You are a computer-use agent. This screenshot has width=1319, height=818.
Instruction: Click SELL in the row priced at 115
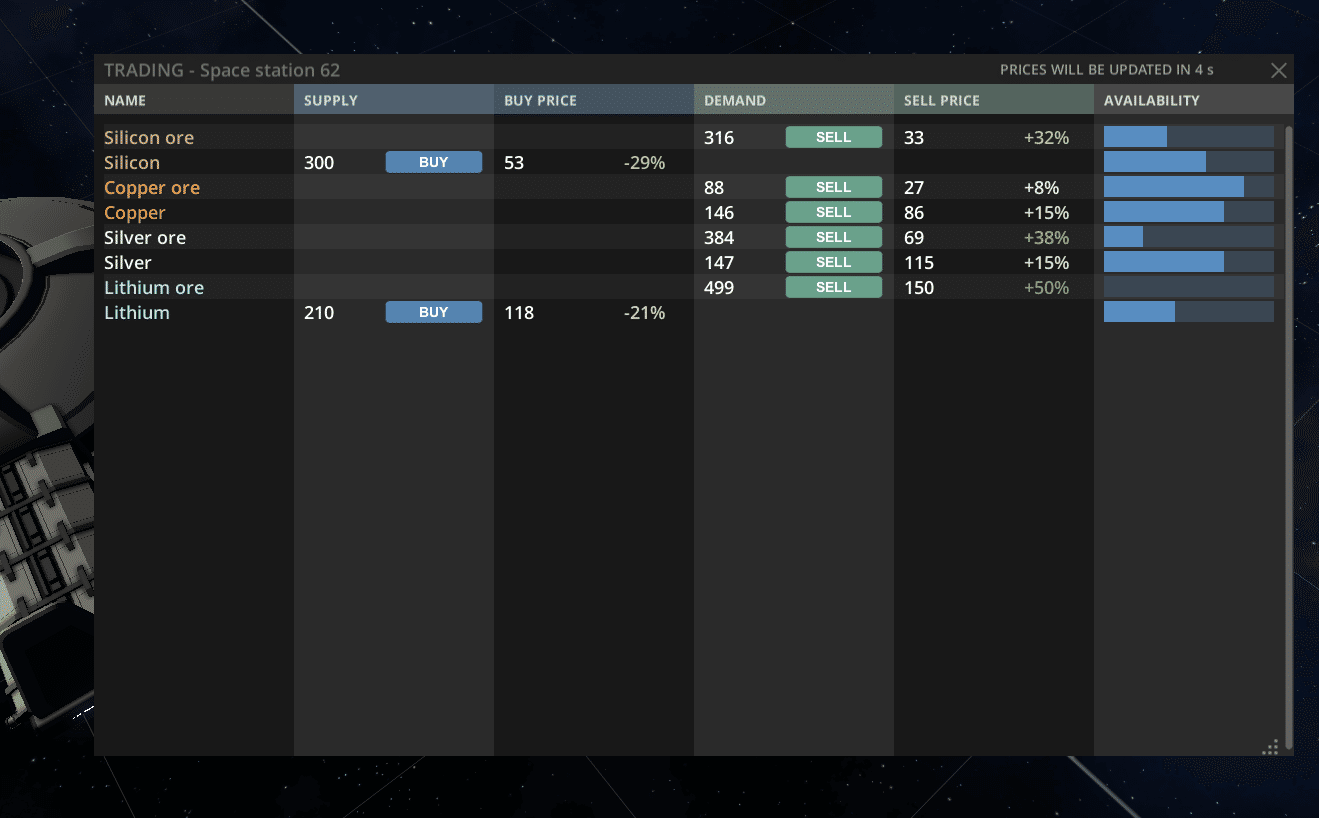click(x=834, y=262)
